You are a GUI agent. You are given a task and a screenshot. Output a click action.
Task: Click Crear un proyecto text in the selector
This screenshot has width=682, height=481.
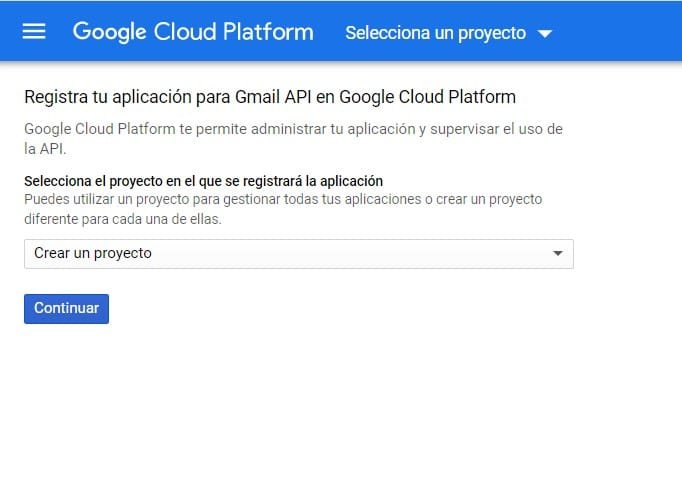(93, 253)
